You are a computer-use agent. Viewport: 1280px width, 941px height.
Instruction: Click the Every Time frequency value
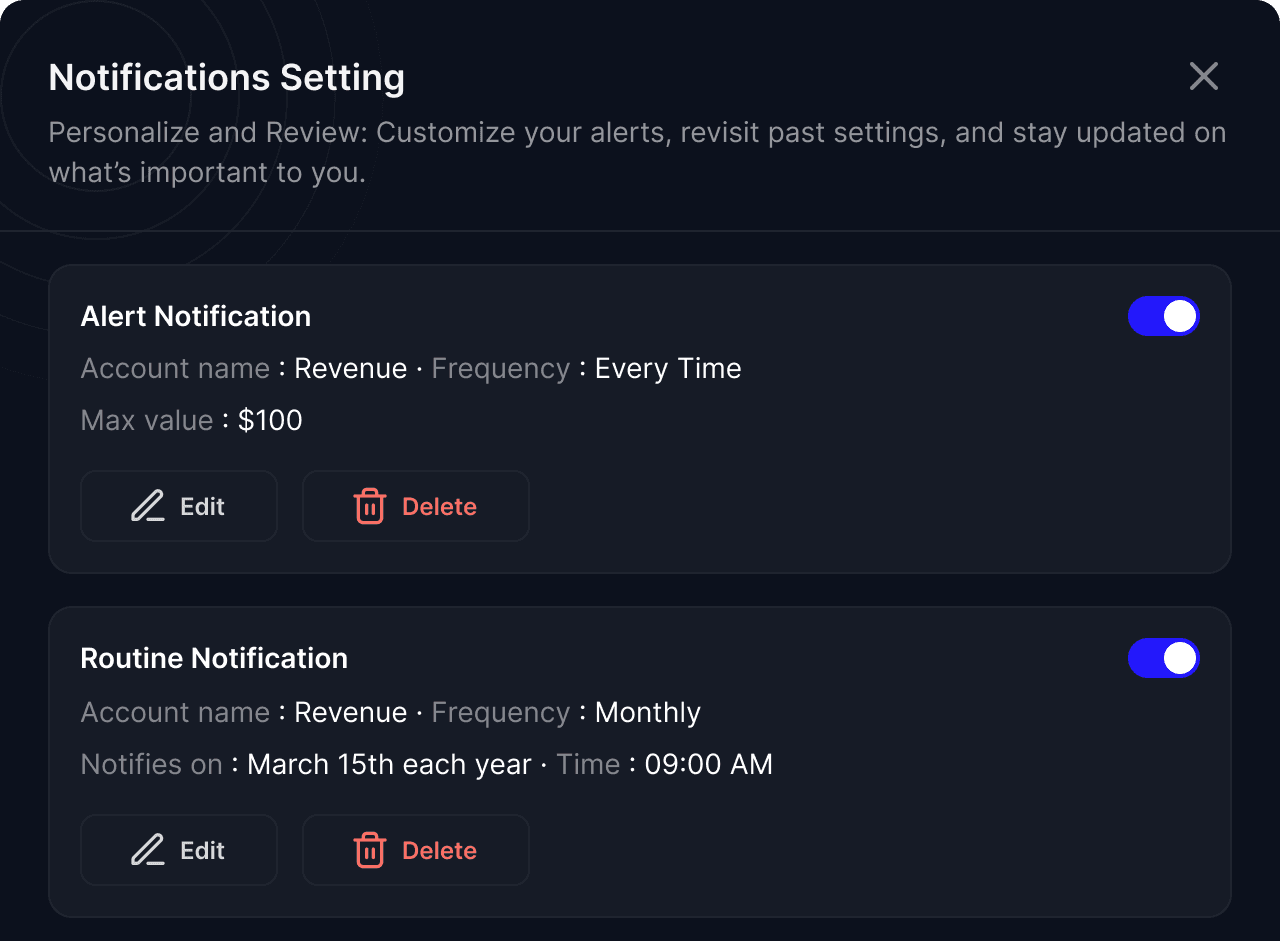coord(668,369)
